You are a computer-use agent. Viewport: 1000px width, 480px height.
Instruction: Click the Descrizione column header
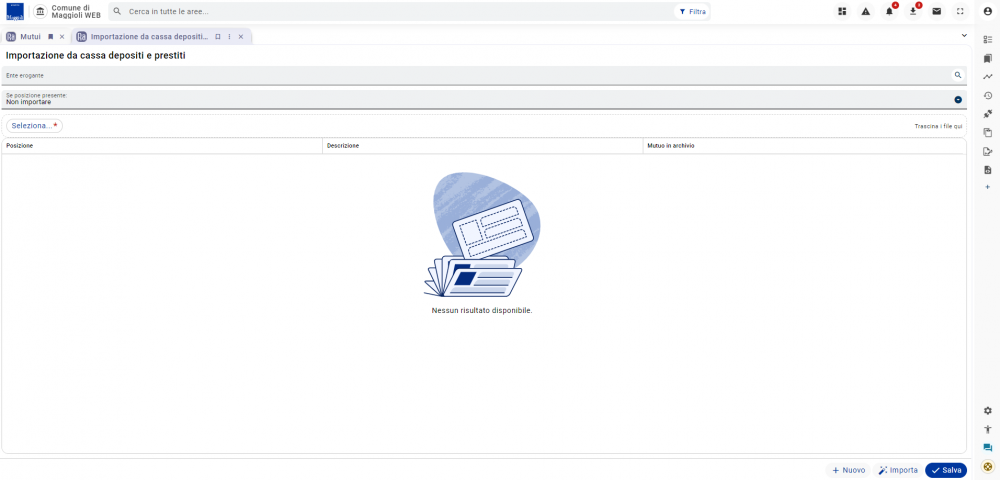tap(483, 146)
